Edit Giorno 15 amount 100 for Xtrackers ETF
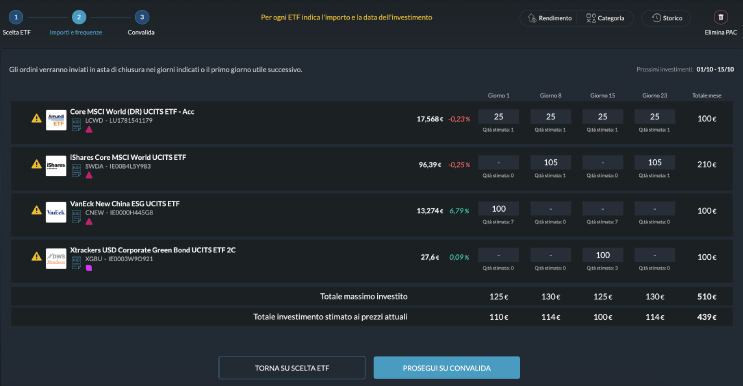Image resolution: width=743 pixels, height=386 pixels. (603, 255)
